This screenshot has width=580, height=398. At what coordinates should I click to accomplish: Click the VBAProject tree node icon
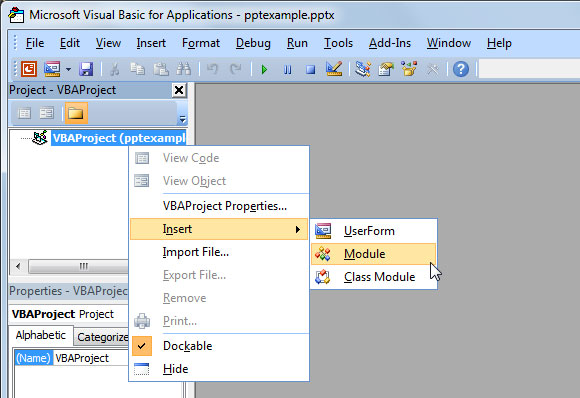[x=40, y=138]
